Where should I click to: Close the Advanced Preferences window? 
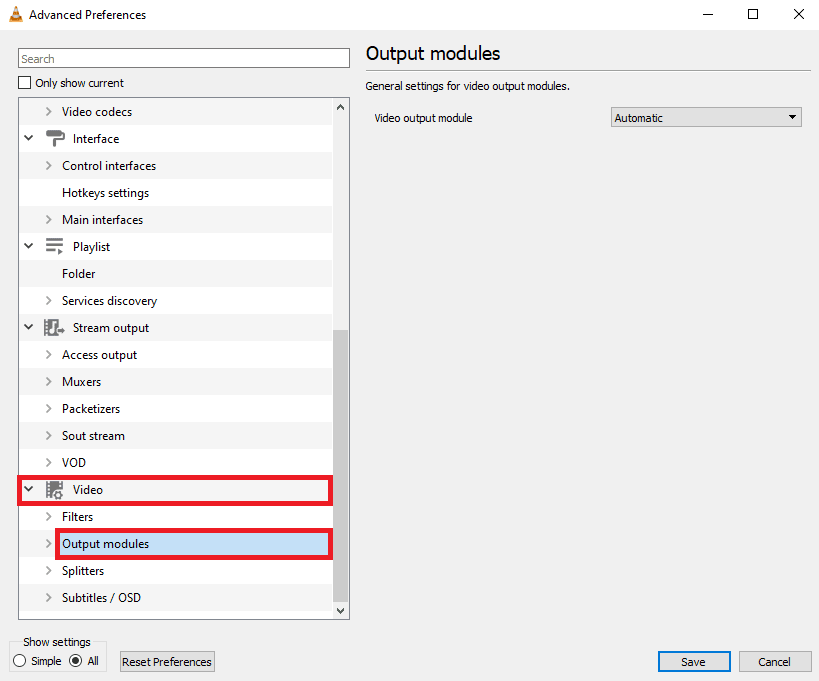point(799,14)
